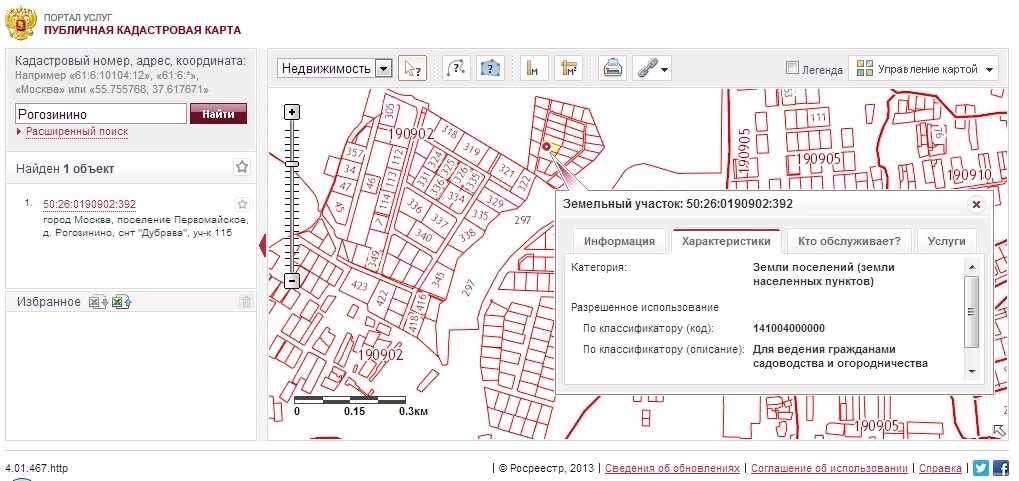Click the print map icon

612,68
